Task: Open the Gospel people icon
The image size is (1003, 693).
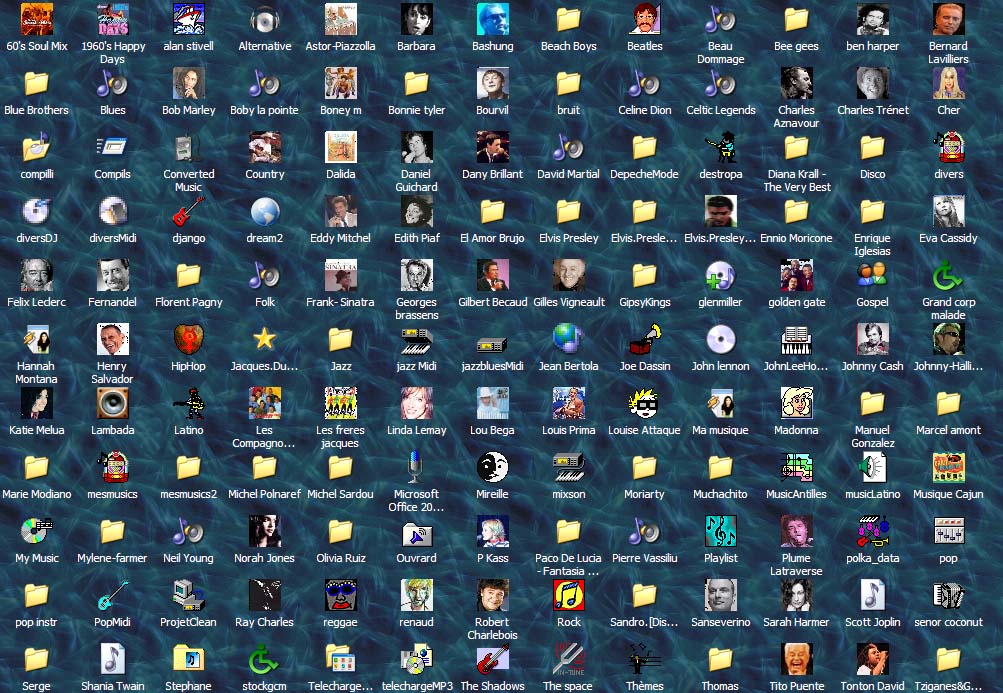Action: pyautogui.click(x=873, y=275)
